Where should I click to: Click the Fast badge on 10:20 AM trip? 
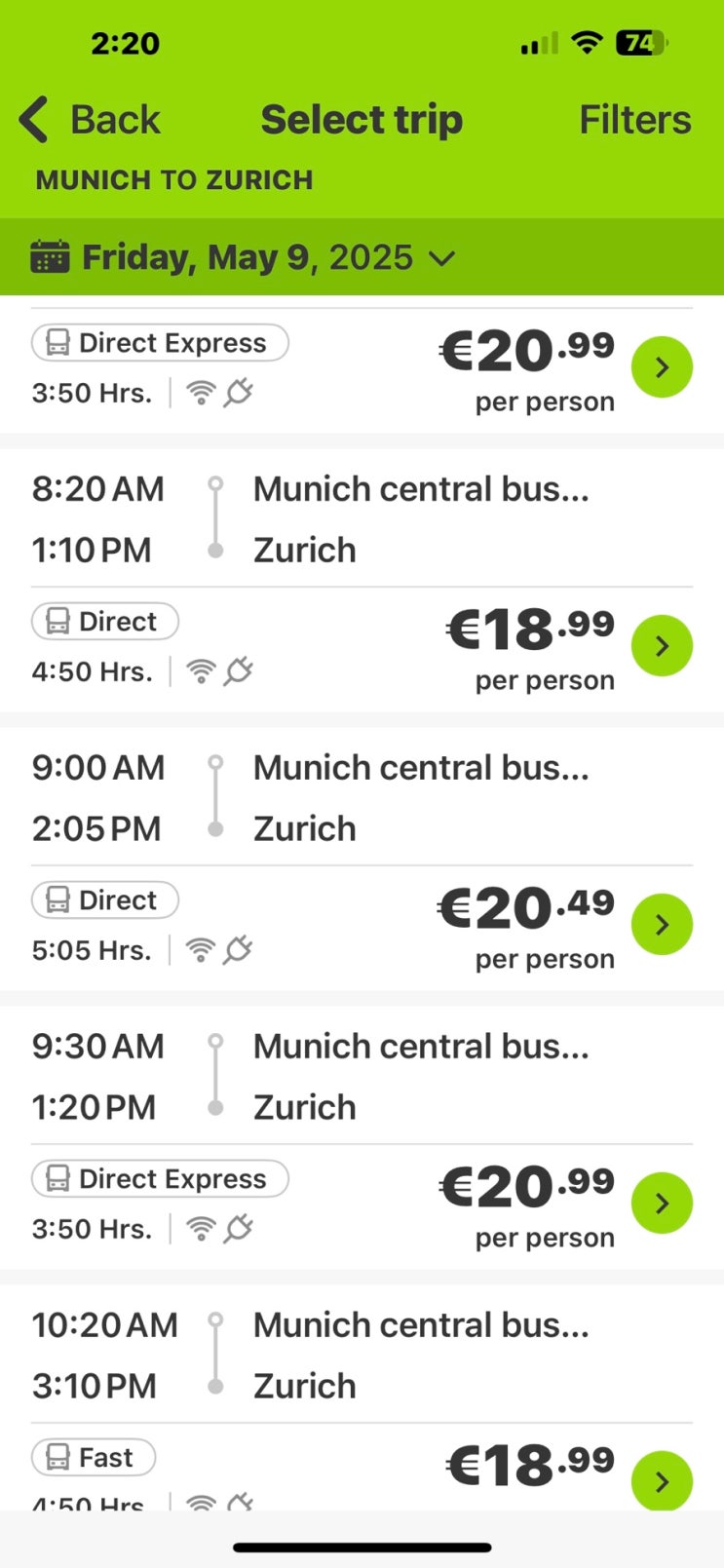pyautogui.click(x=94, y=1458)
